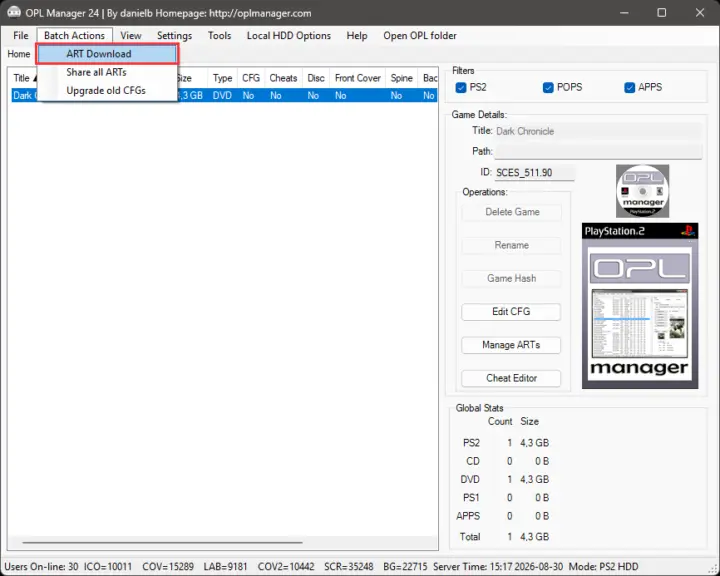Select ART Download from dropdown
Viewport: 720px width, 576px height.
[107, 54]
